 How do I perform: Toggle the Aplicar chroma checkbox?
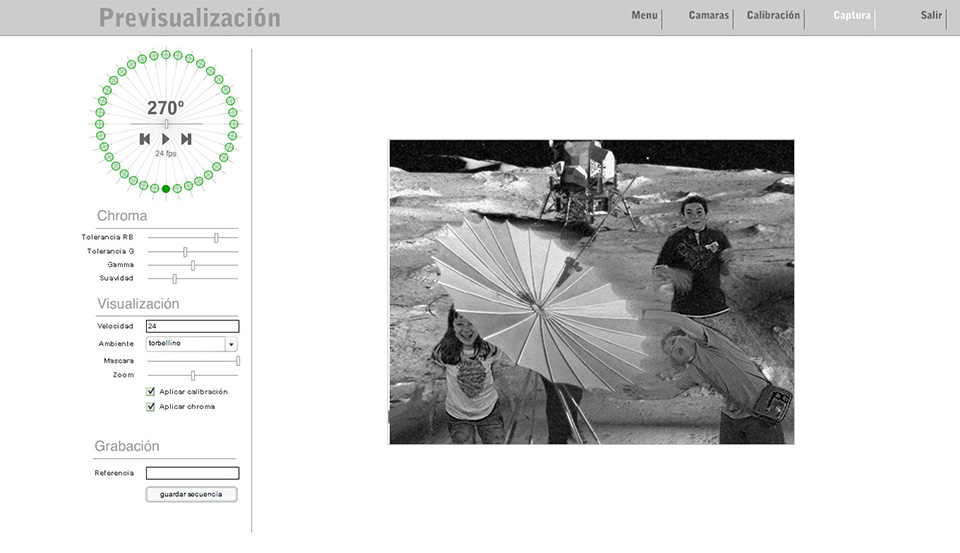tap(150, 407)
